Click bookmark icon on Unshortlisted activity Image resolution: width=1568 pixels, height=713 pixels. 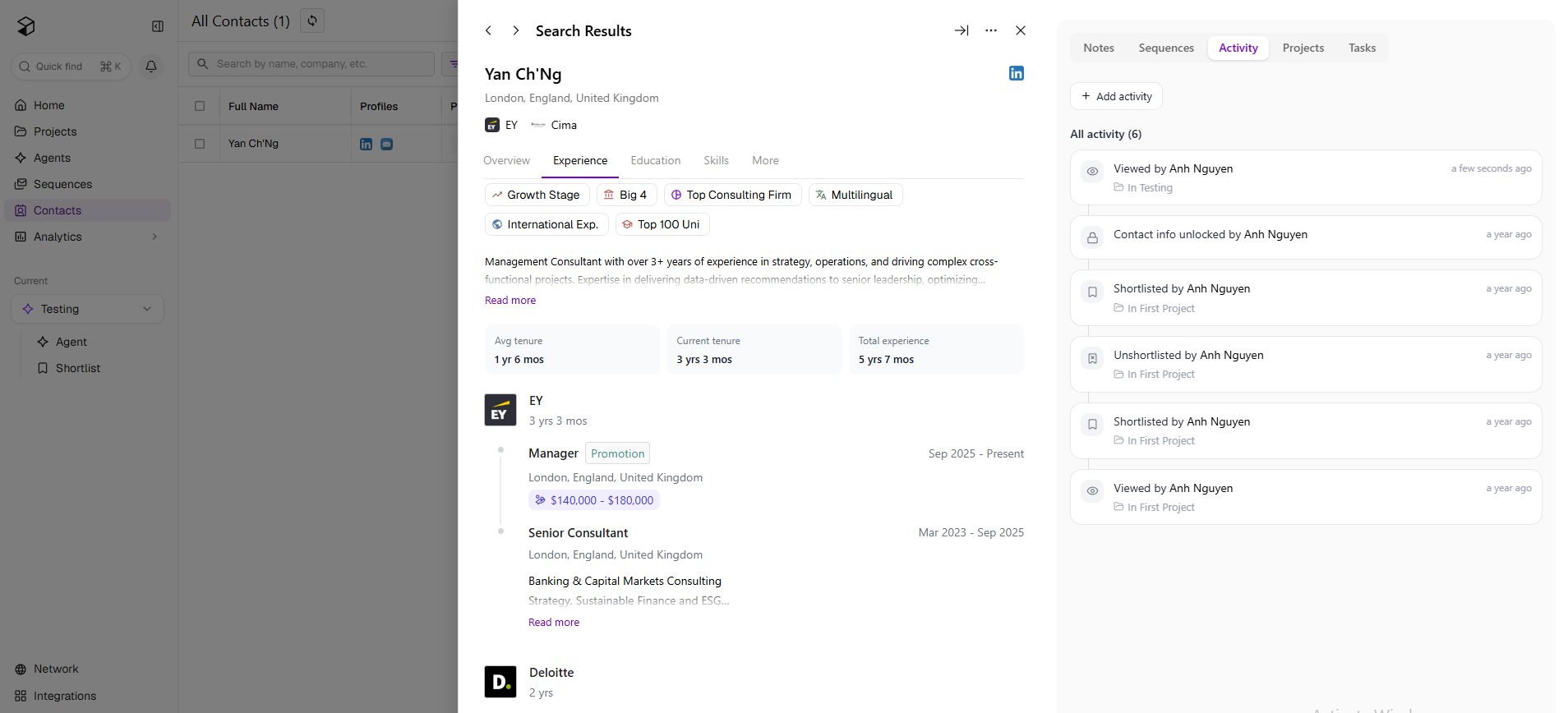[x=1092, y=358]
